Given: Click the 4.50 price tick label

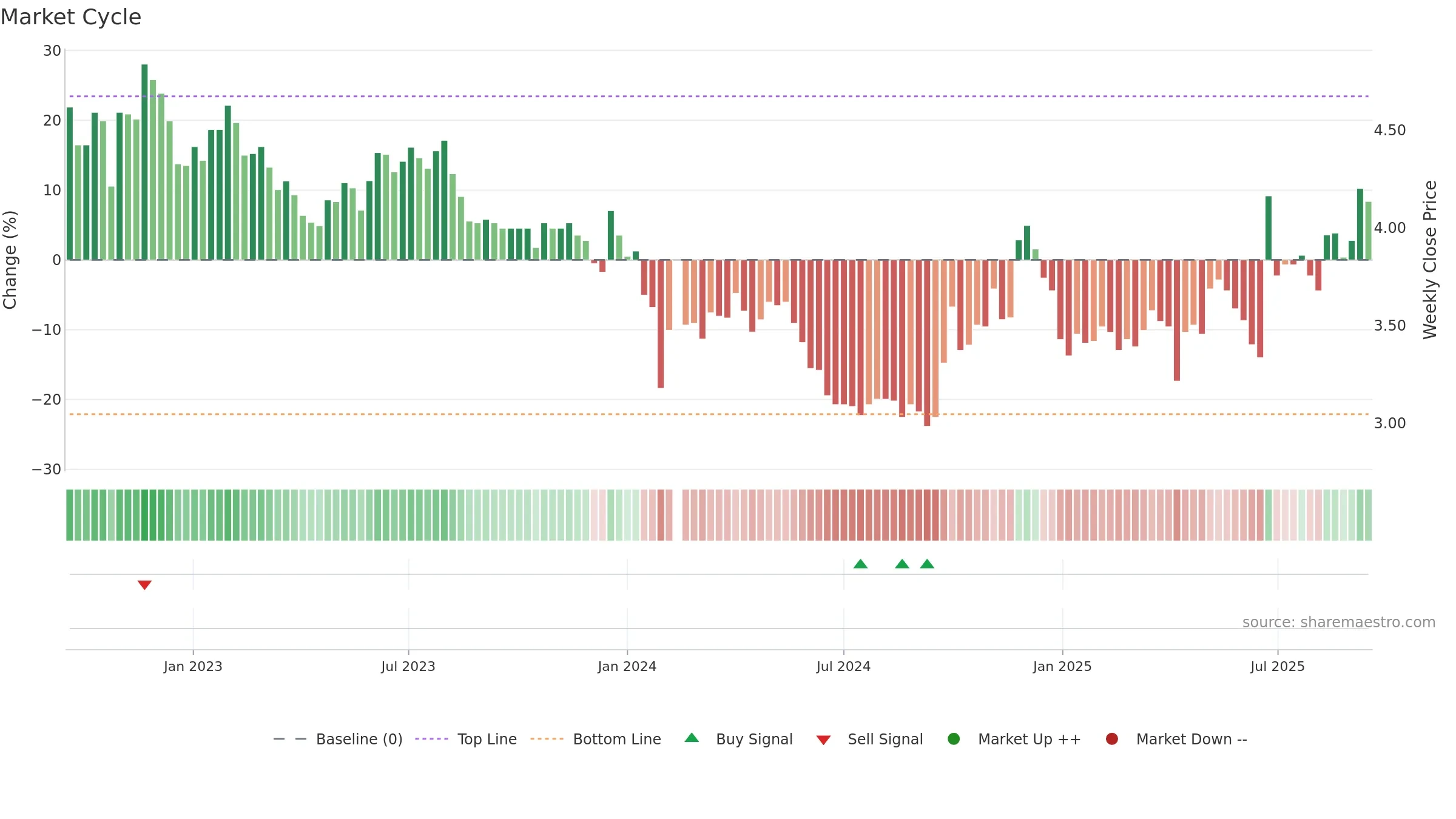Looking at the screenshot, I should coord(1390,130).
